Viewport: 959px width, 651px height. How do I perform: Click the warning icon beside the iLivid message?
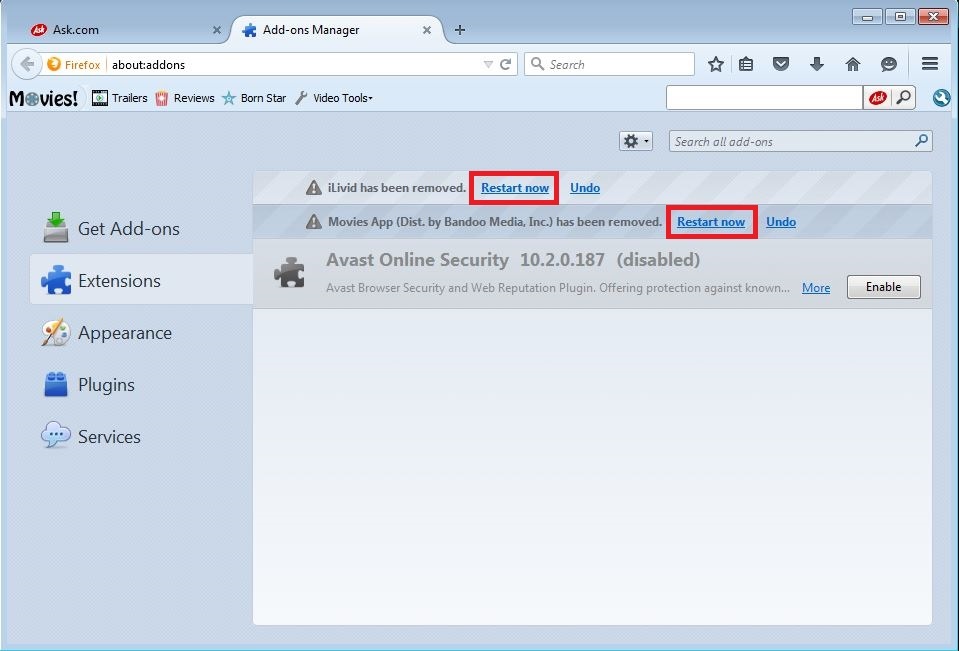pyautogui.click(x=314, y=188)
